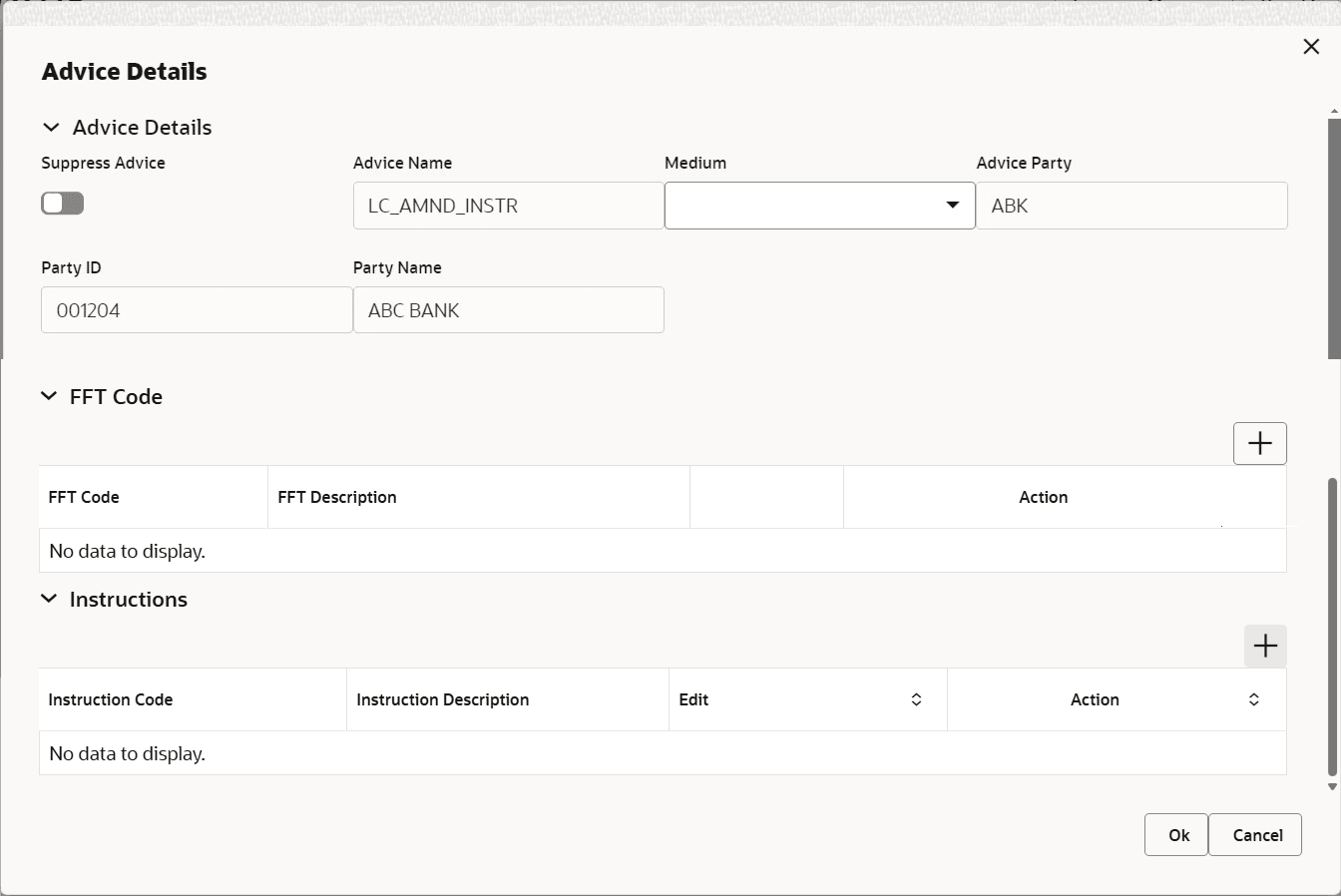Click the FFT table Action column header
The height and width of the screenshot is (896, 1341).
point(1065,497)
